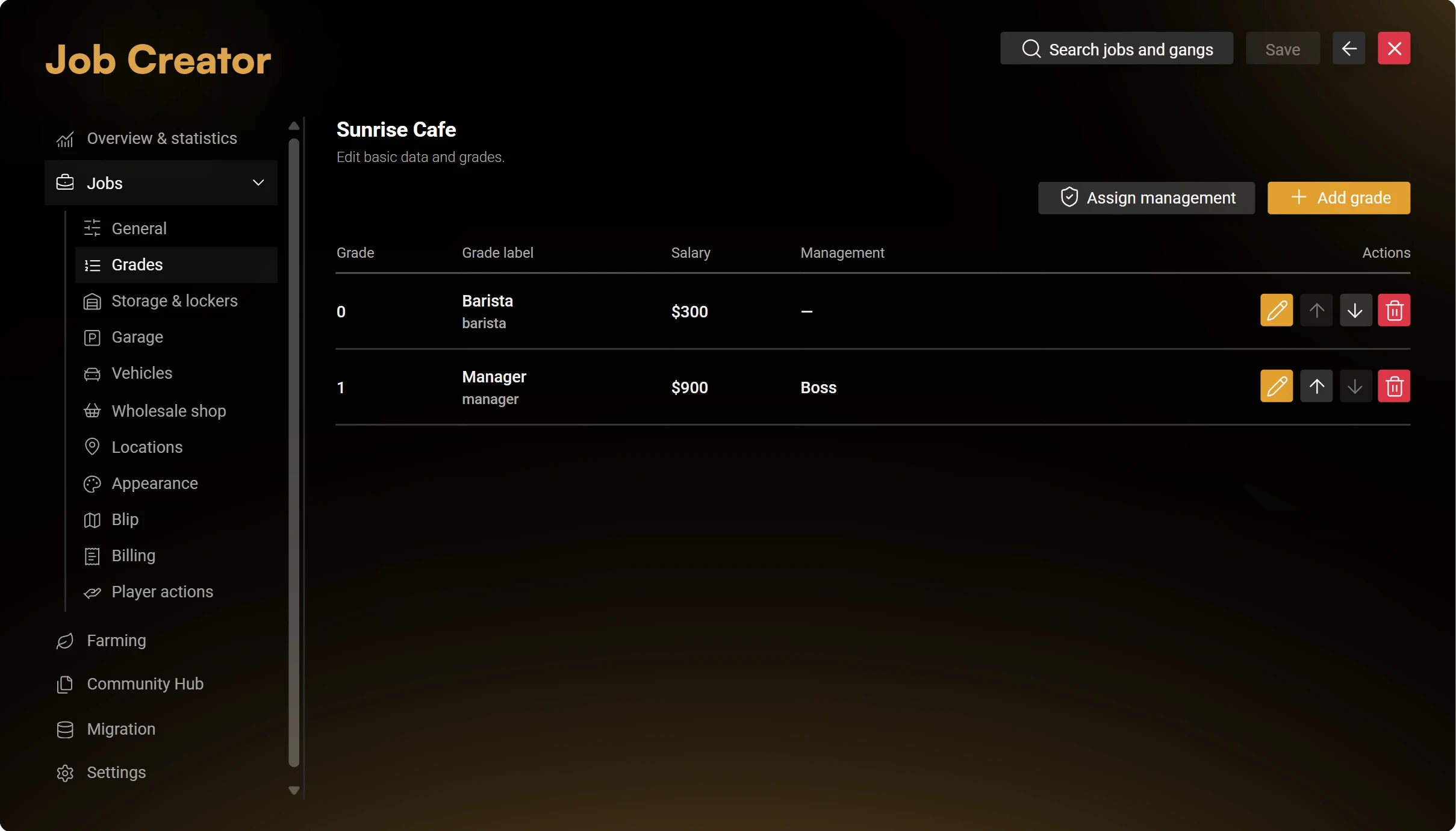
Task: Click the sidebar scroll down arrow
Action: pos(294,791)
